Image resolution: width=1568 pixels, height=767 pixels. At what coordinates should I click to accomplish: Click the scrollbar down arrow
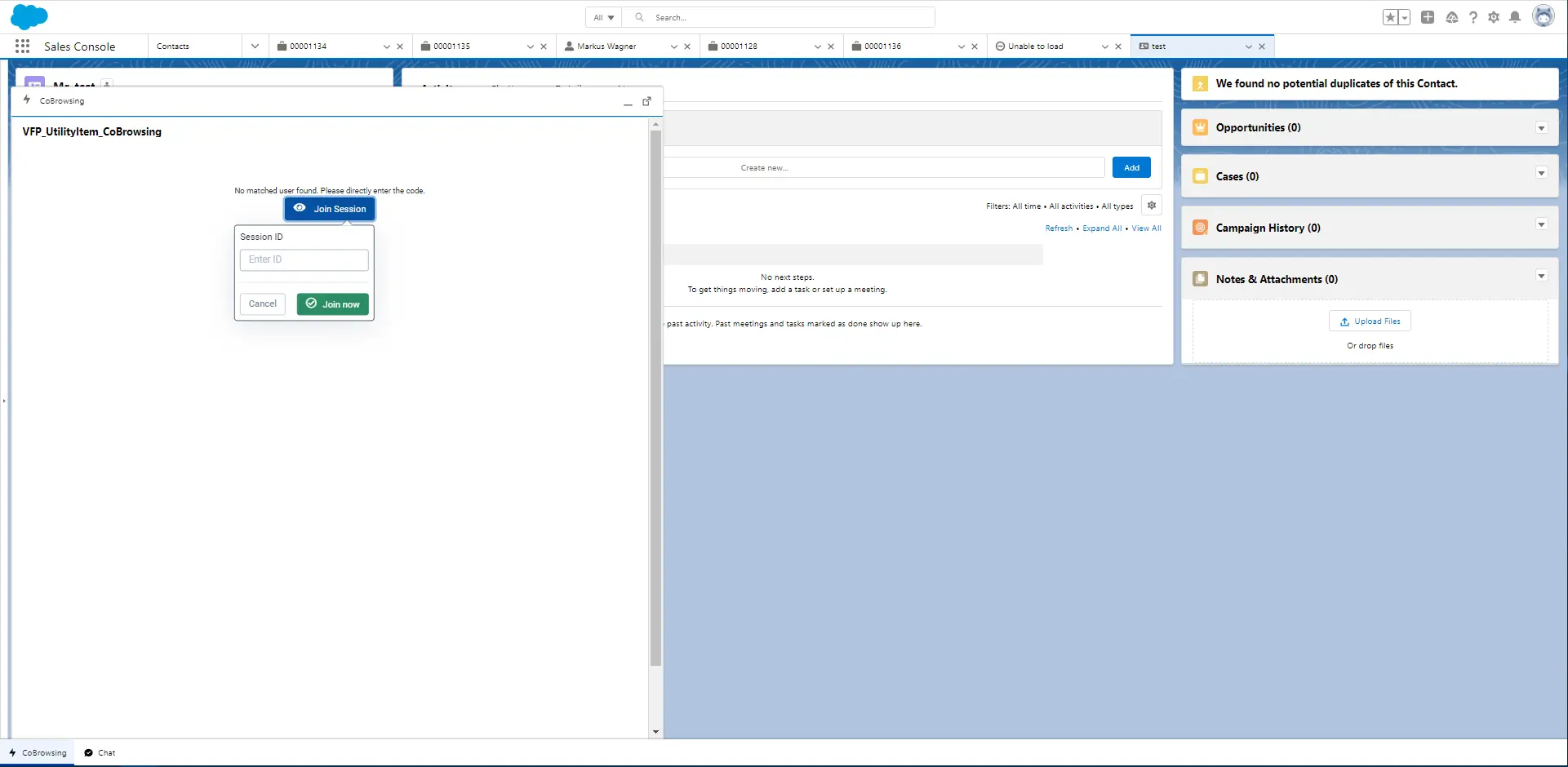pos(655,732)
